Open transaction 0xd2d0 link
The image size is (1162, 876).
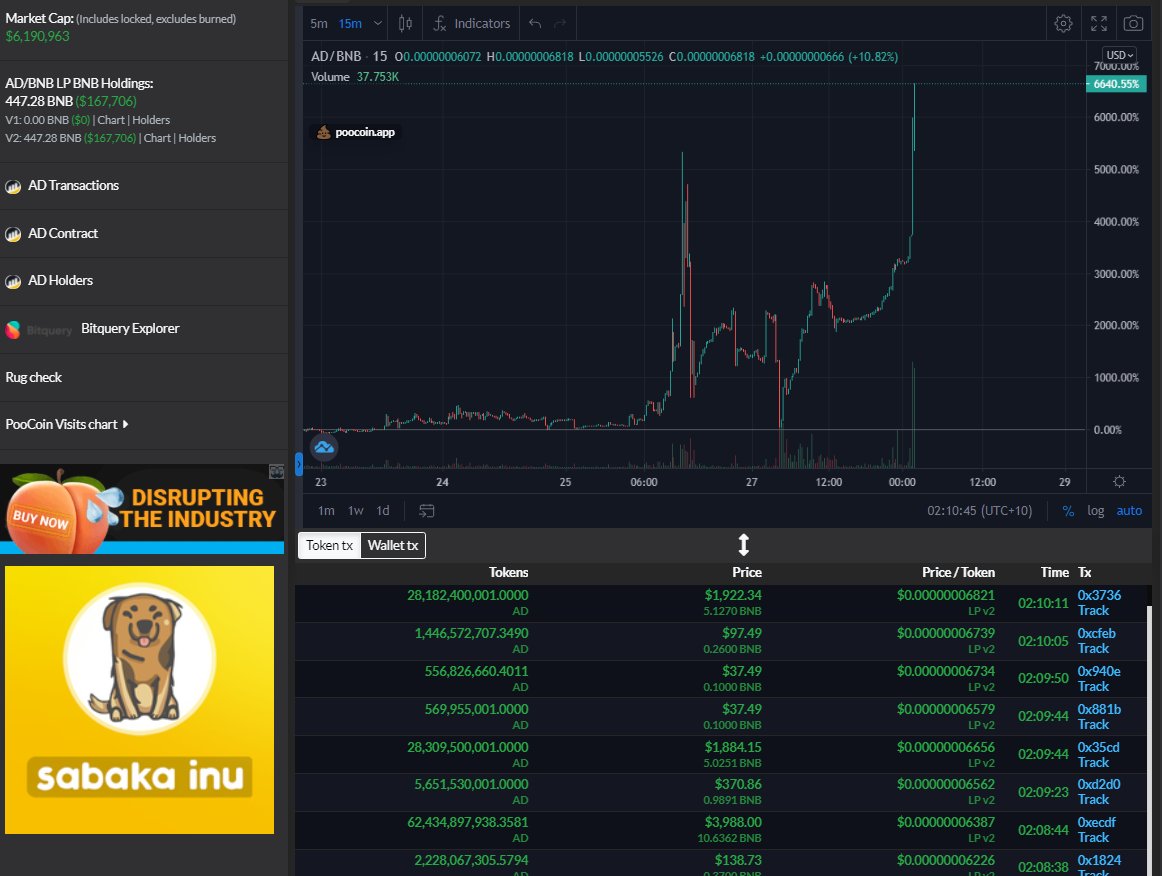coord(1099,784)
